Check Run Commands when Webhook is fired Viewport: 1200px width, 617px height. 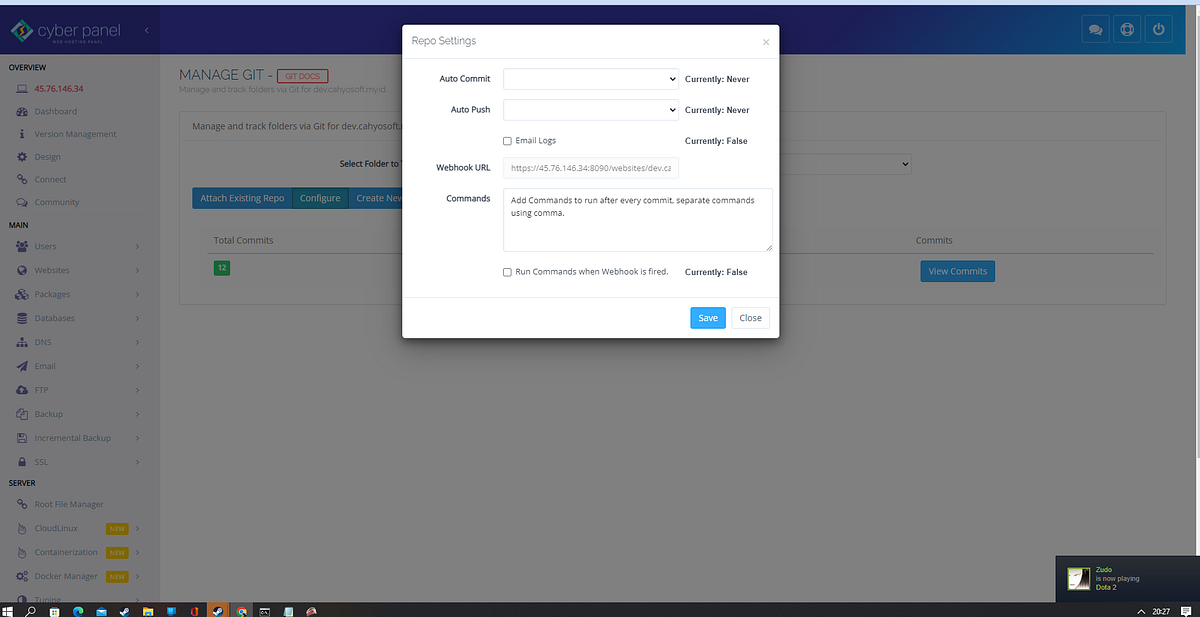507,271
